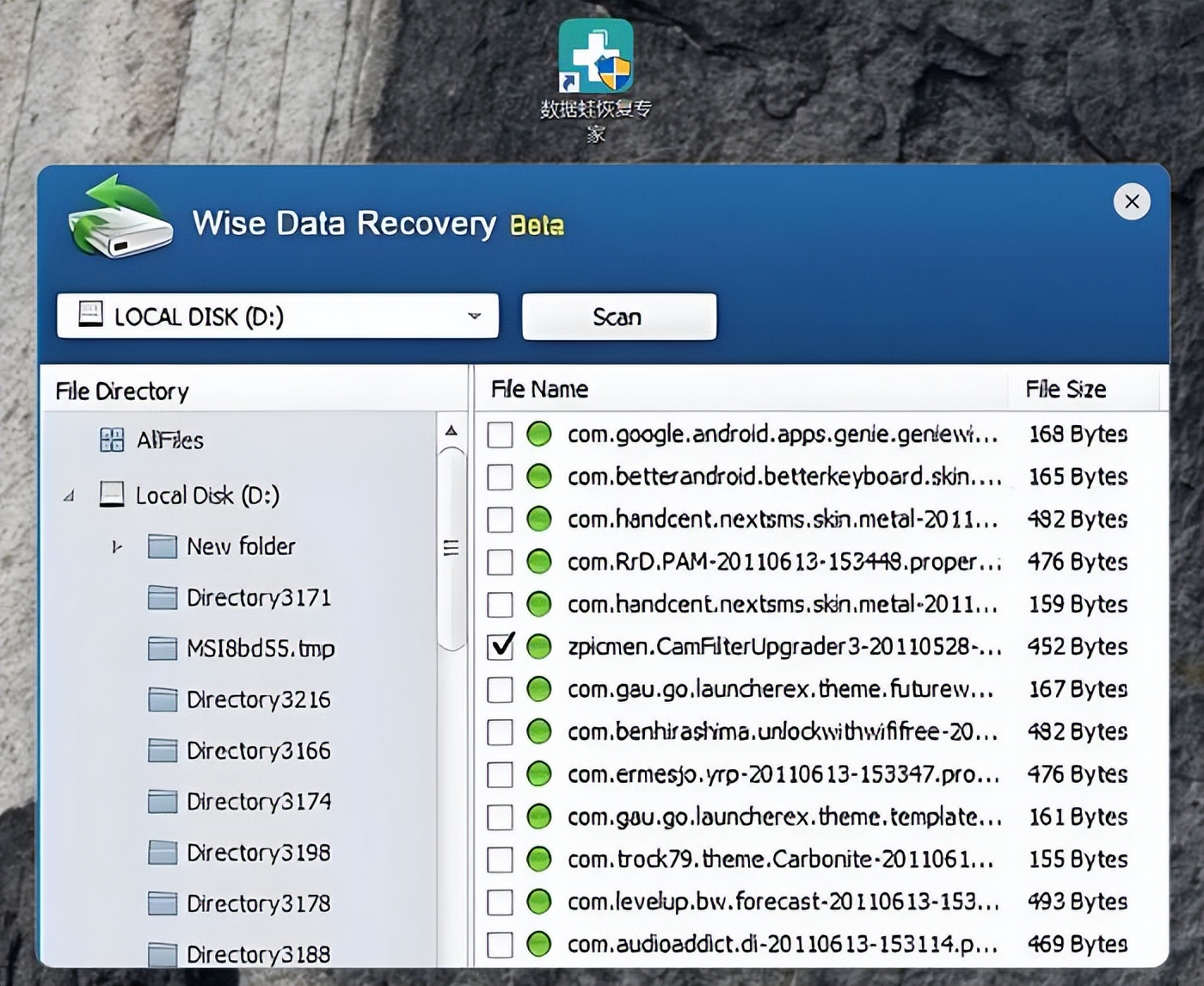The width and height of the screenshot is (1204, 986).
Task: Click the File Directory scroll up arrow
Action: coord(451,430)
